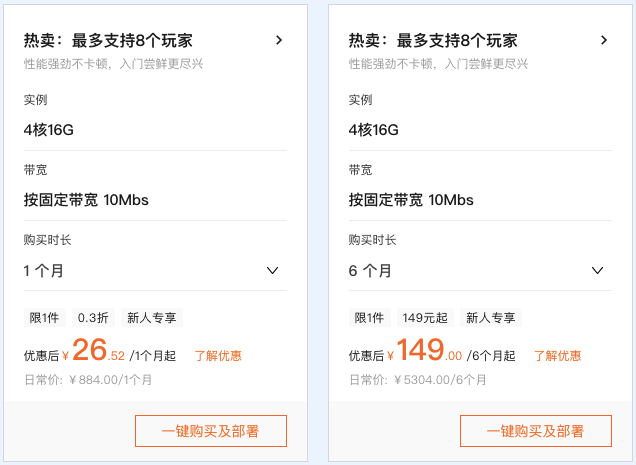Click the 0.3折 discount tag
Screen dimensions: 636x465
click(95, 318)
